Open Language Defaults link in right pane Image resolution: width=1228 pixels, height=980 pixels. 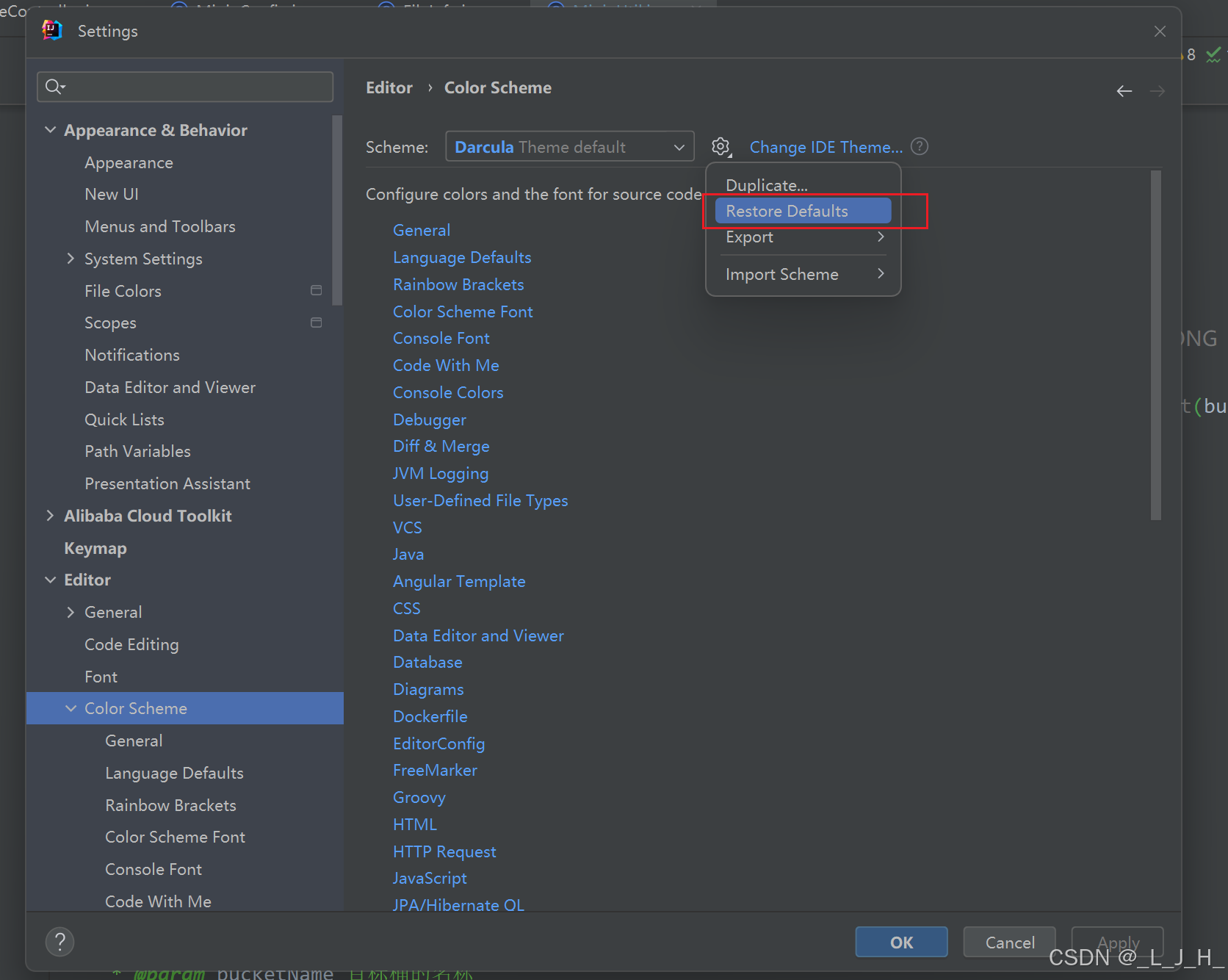[x=462, y=257]
